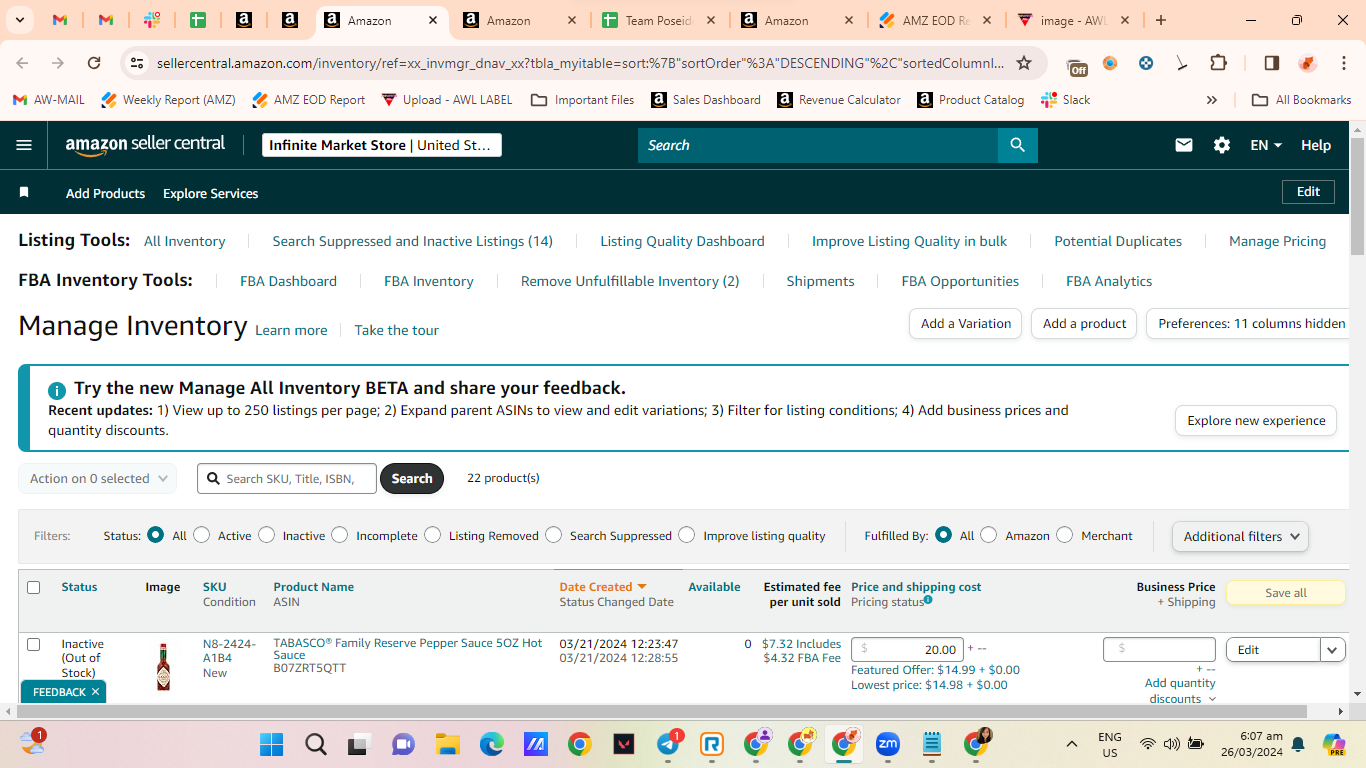1366x768 pixels.
Task: Select Fulfilled By Amazon radio button
Action: 989,535
